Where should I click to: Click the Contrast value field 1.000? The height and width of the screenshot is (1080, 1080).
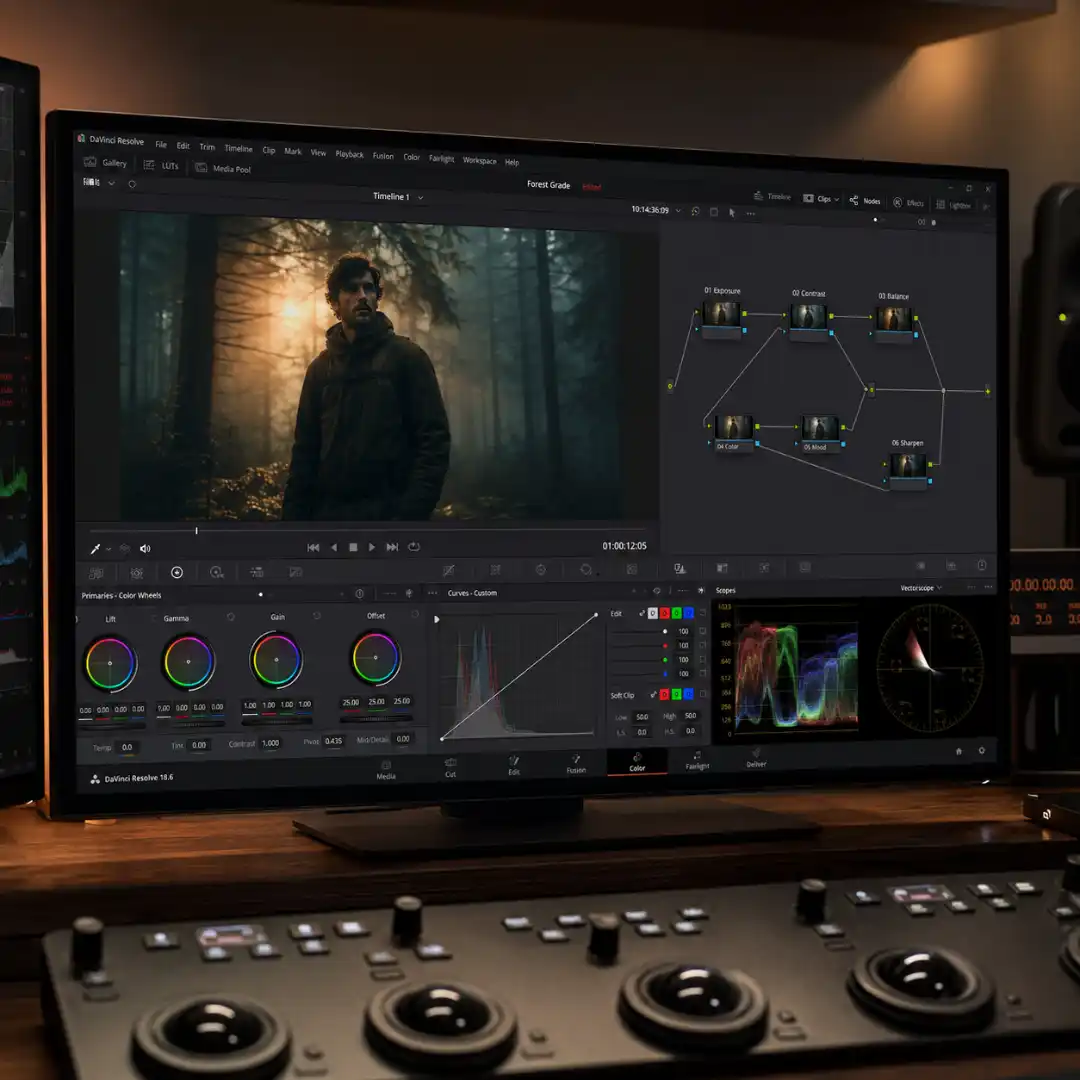coord(271,743)
